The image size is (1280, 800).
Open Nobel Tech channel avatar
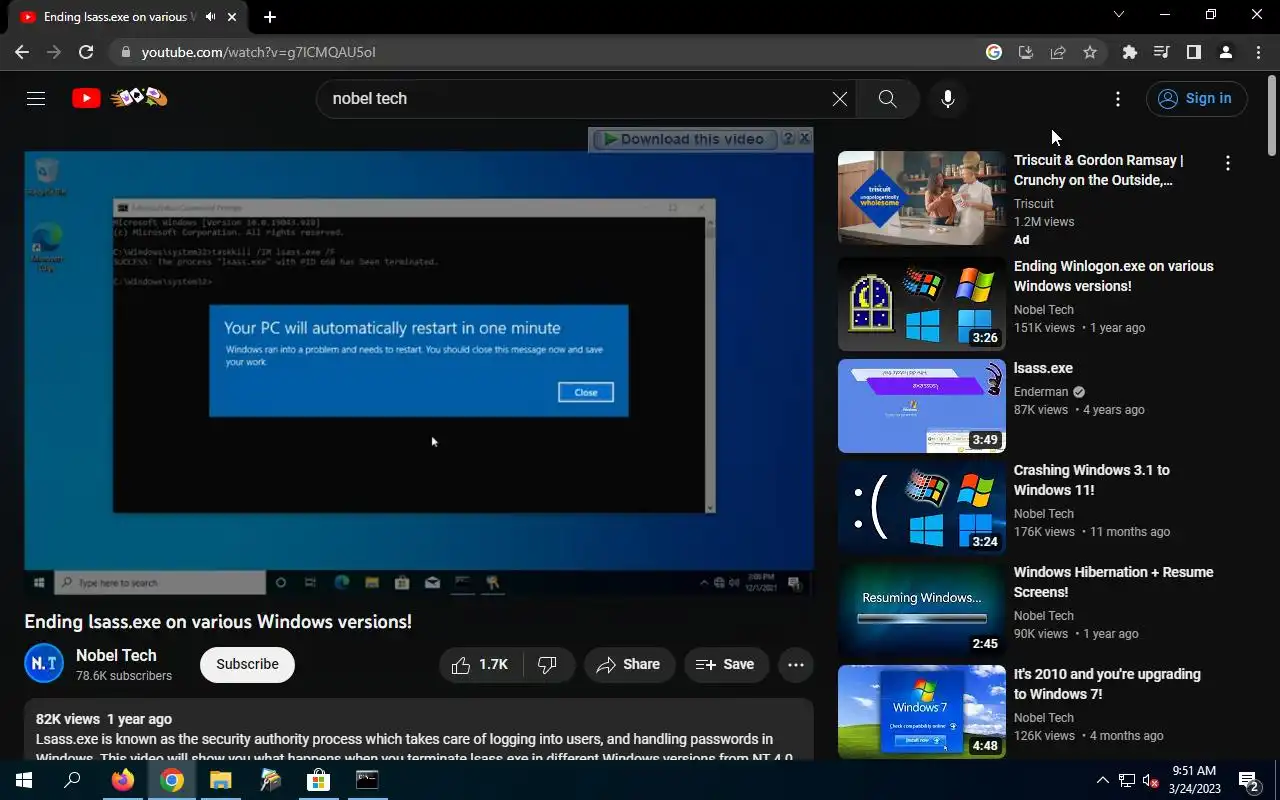click(44, 664)
